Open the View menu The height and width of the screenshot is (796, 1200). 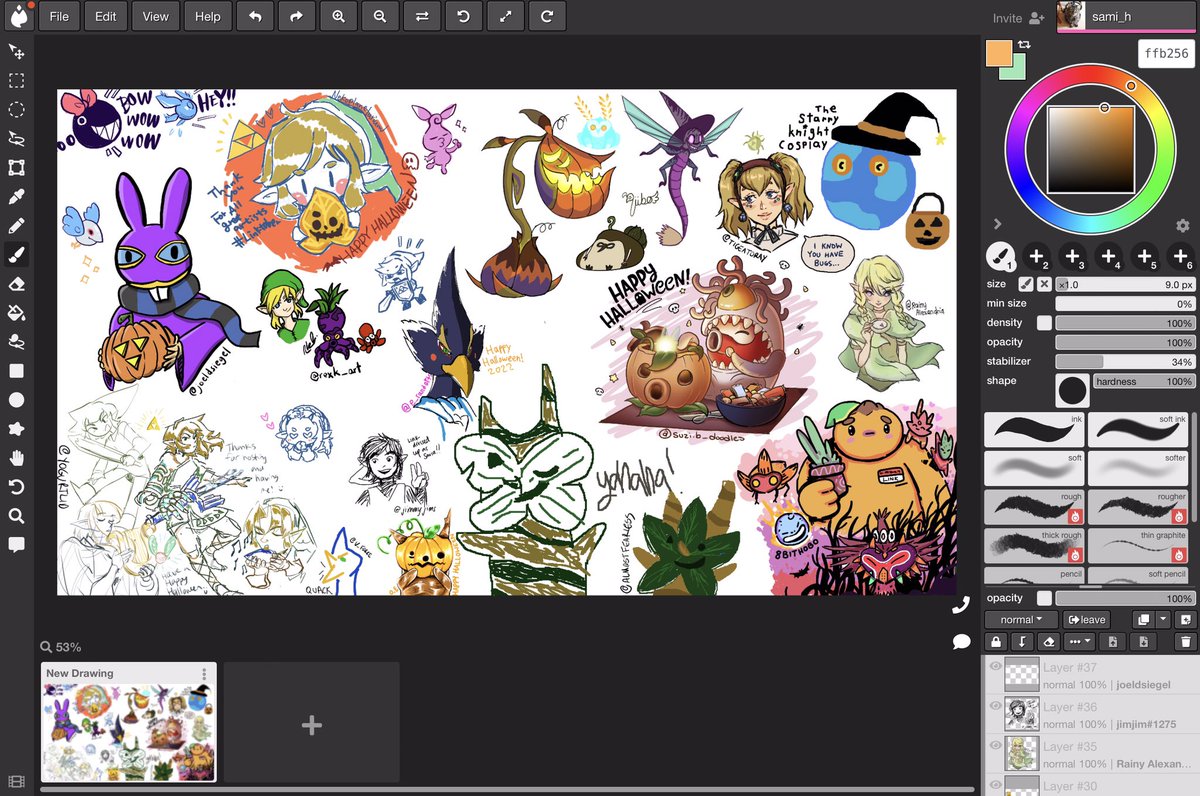pyautogui.click(x=155, y=16)
